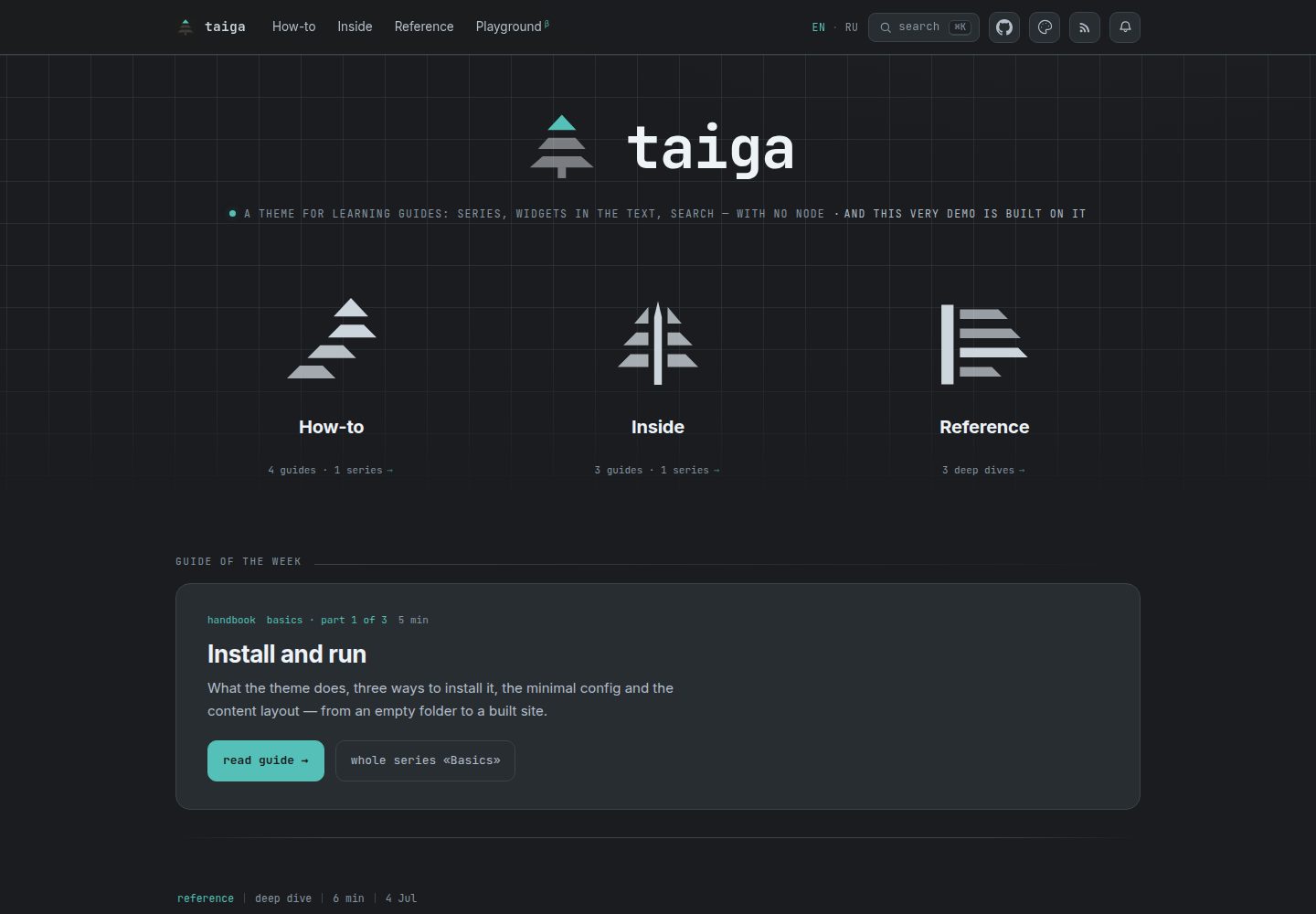Screen dimensions: 1316x914
Task: Open the "Install and run" guide title
Action: 287,654
